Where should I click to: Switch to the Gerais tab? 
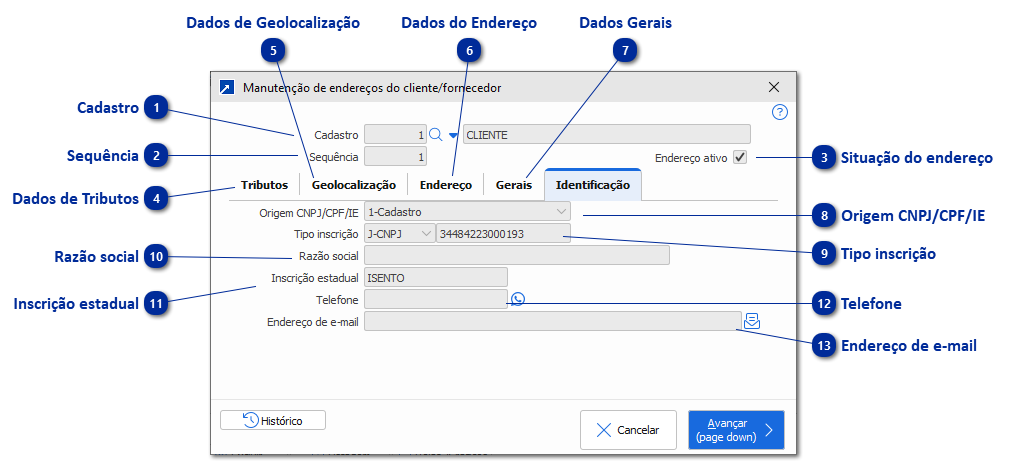point(514,185)
